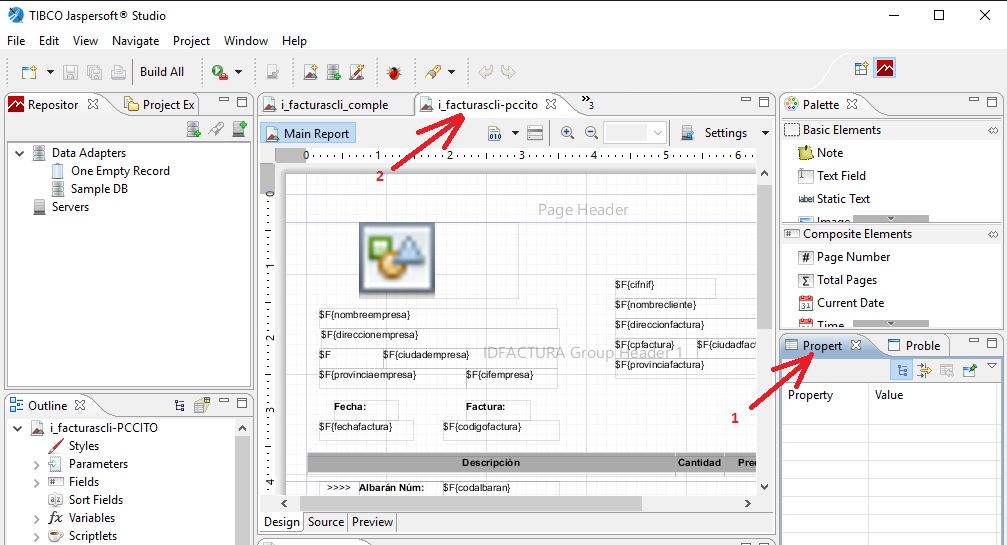Image resolution: width=1007 pixels, height=545 pixels.
Task: Open the Navigate menu
Action: [136, 40]
